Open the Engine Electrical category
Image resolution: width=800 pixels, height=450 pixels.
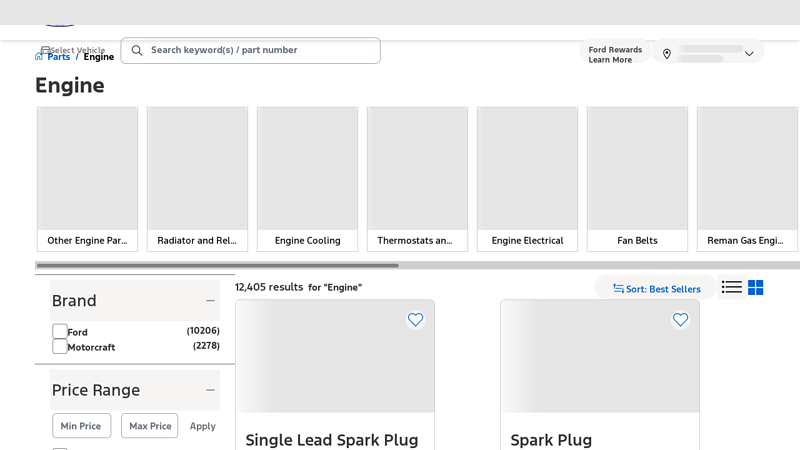(528, 179)
